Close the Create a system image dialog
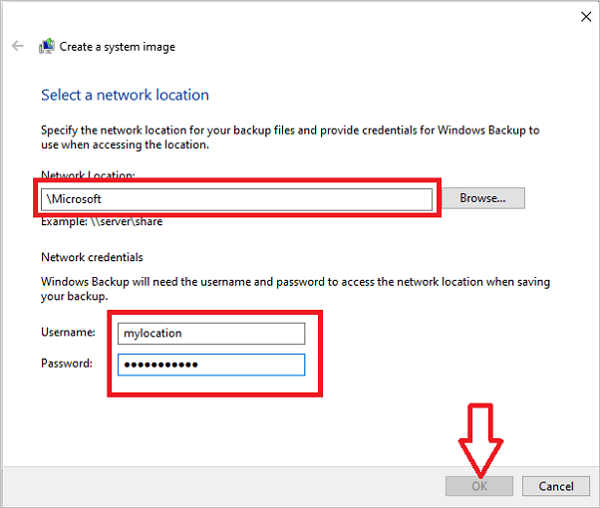Image resolution: width=600 pixels, height=508 pixels. [584, 16]
